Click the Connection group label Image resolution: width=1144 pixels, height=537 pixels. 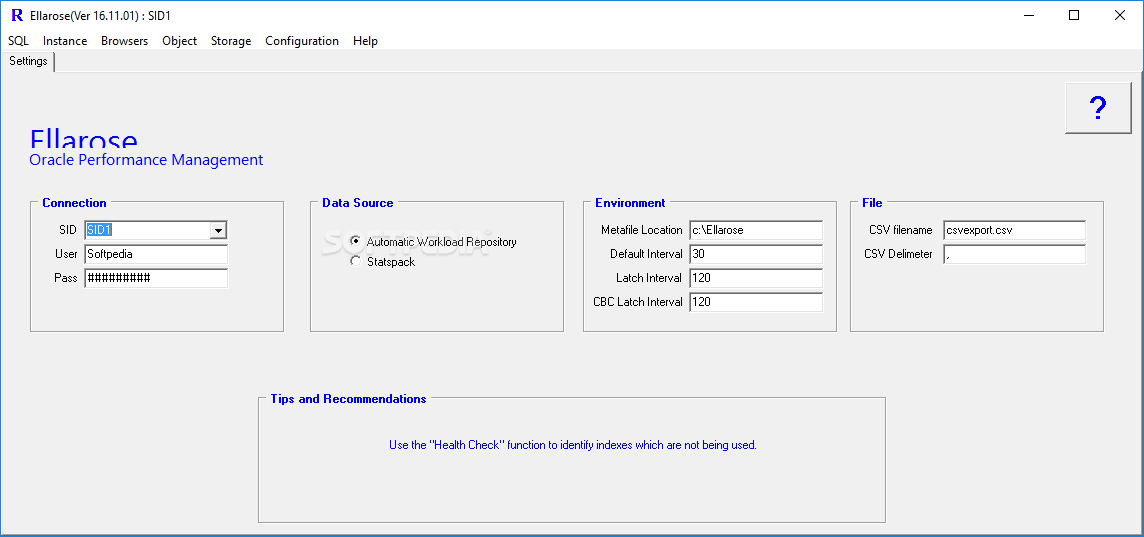pyautogui.click(x=74, y=203)
